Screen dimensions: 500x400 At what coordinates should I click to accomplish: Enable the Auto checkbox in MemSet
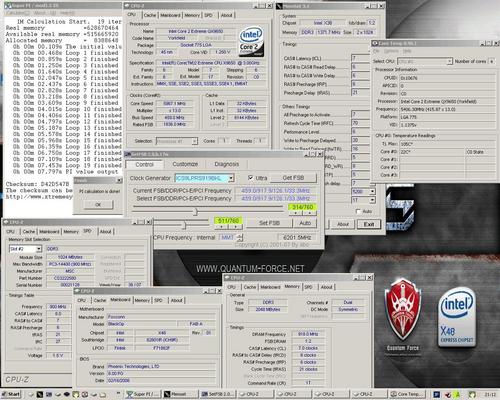358,211
